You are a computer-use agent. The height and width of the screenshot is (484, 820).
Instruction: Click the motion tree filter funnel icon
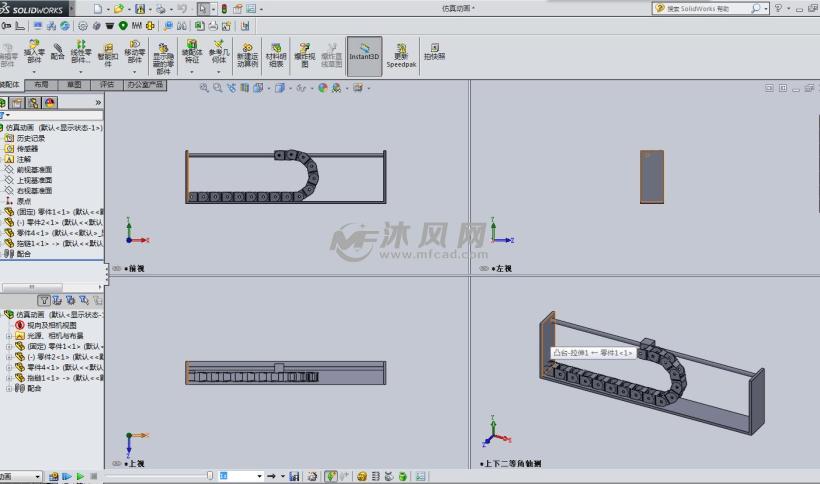(x=44, y=301)
